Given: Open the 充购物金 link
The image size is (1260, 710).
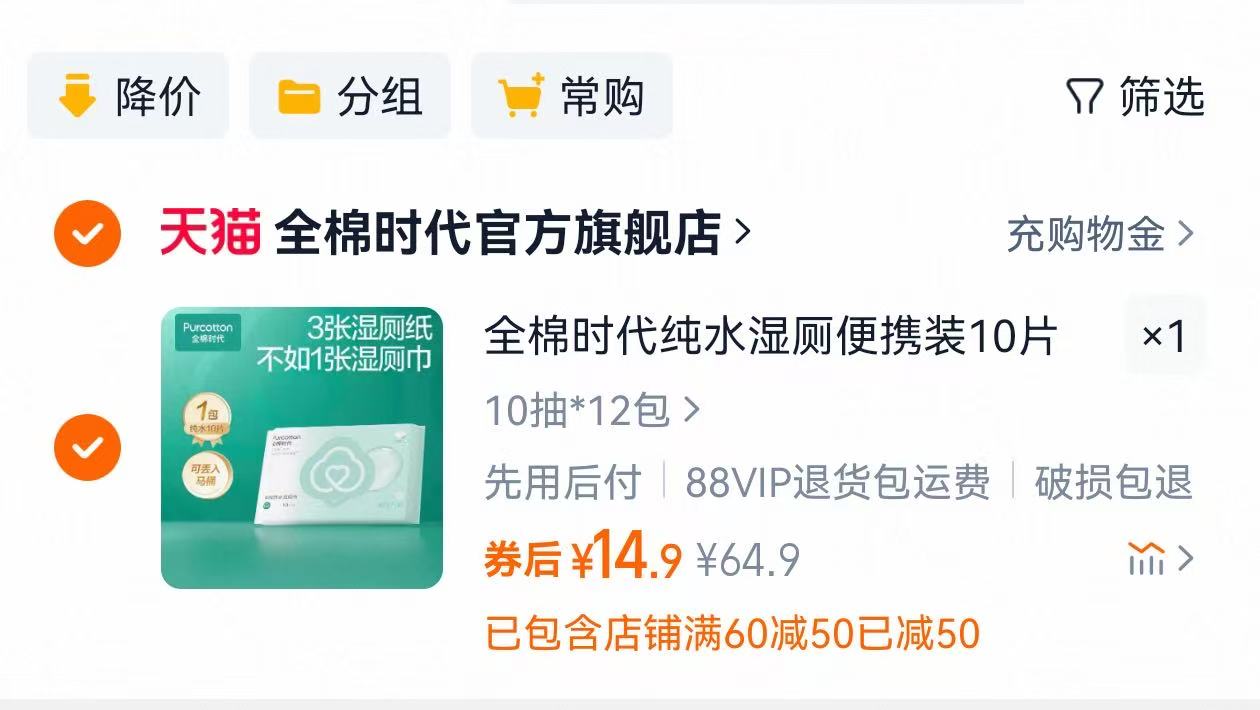Looking at the screenshot, I should (1099, 235).
